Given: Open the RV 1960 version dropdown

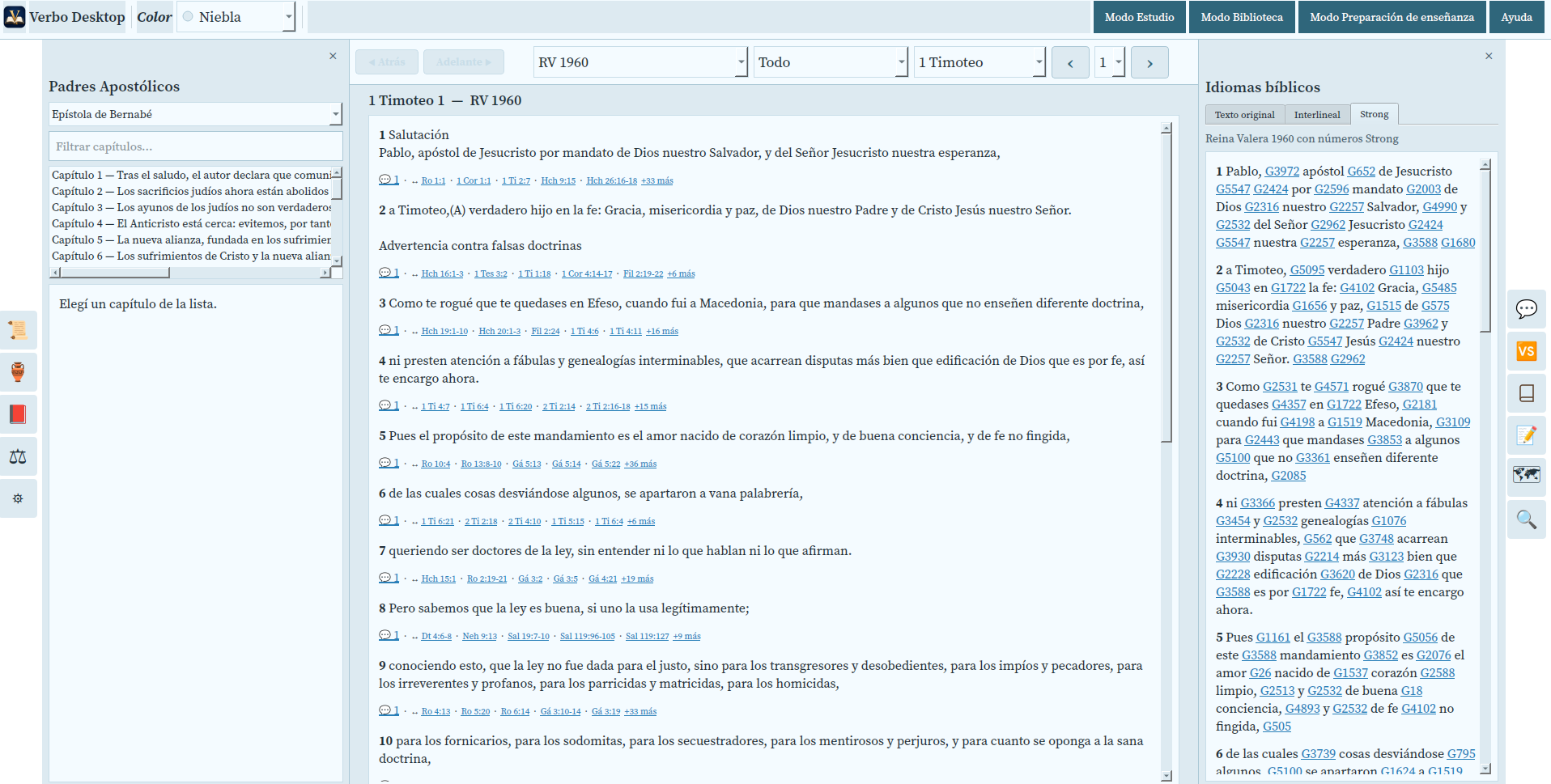Looking at the screenshot, I should click(640, 62).
